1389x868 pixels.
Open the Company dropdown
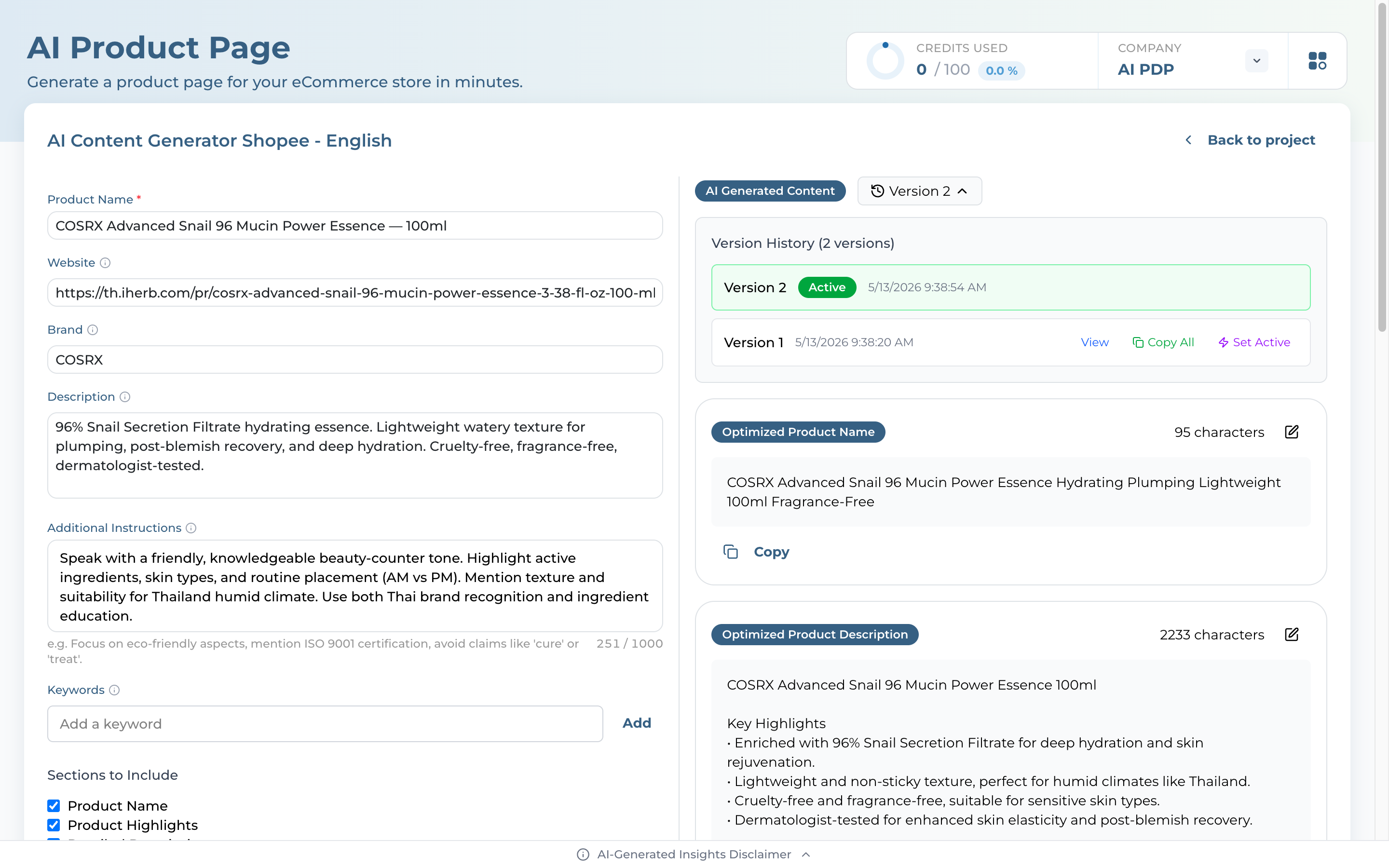pyautogui.click(x=1256, y=61)
